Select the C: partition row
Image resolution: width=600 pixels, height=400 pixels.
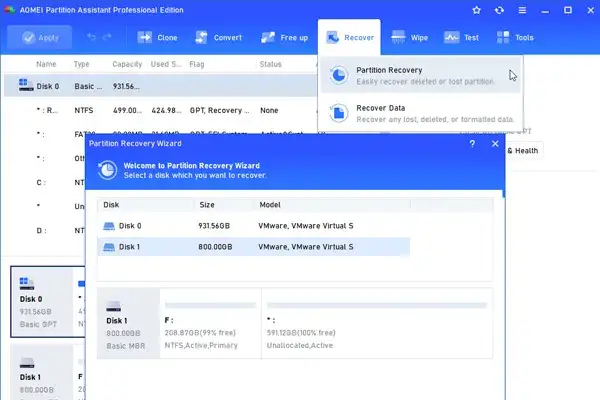click(45, 183)
